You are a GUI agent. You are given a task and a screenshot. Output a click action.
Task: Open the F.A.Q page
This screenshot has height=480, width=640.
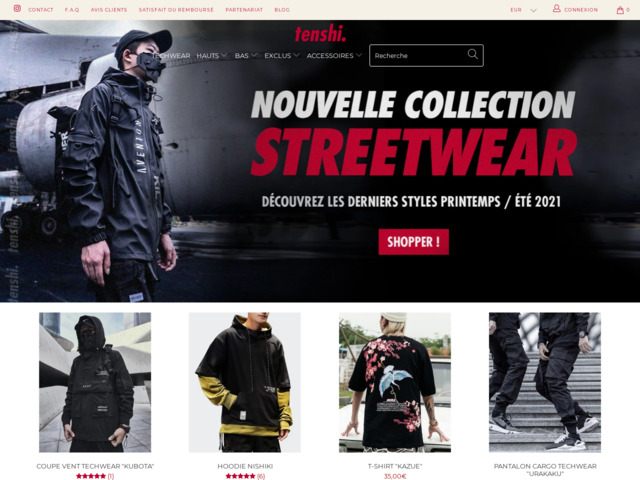pyautogui.click(x=72, y=10)
